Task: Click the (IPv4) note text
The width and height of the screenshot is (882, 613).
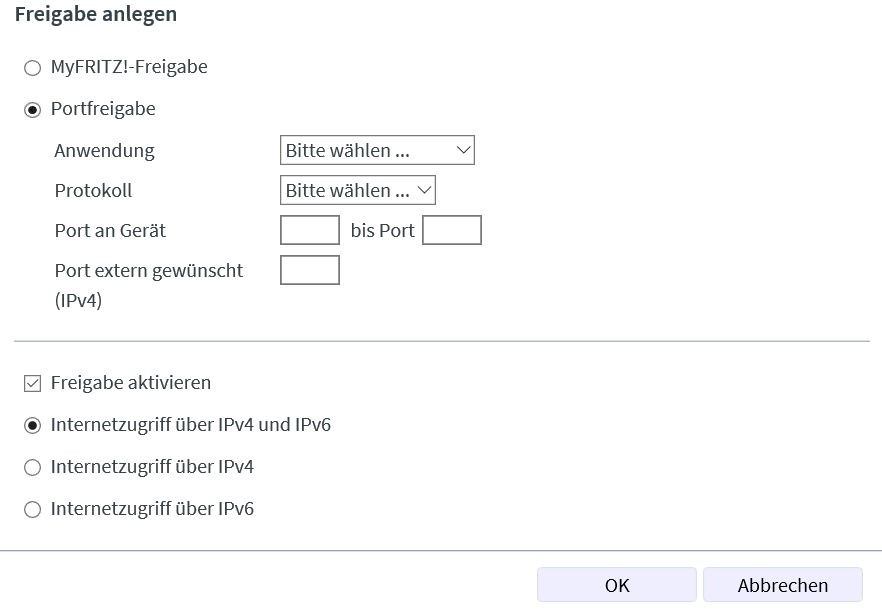Action: (x=80, y=300)
